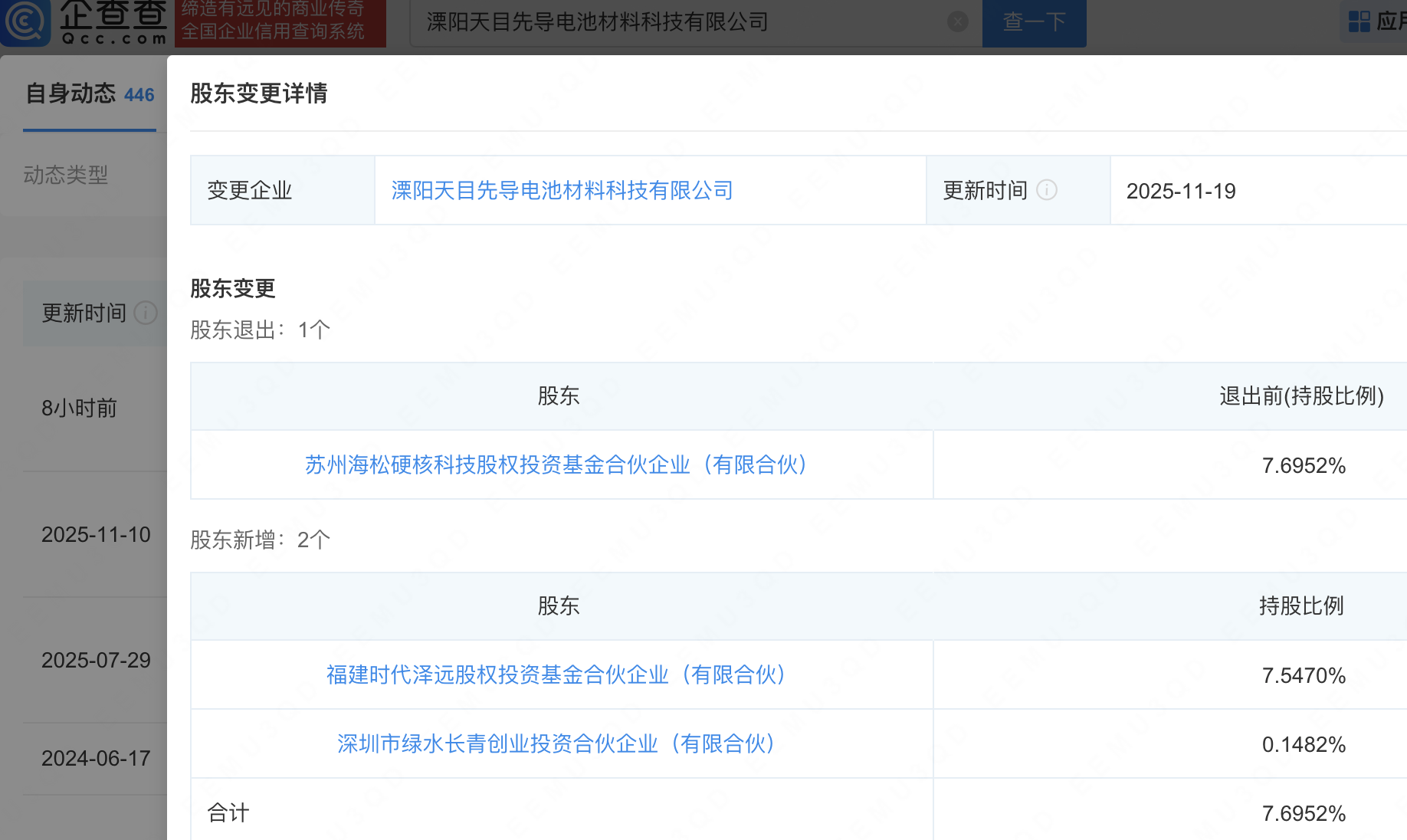Click the 股东变更详情 dialog title
The image size is (1407, 840).
[x=259, y=94]
